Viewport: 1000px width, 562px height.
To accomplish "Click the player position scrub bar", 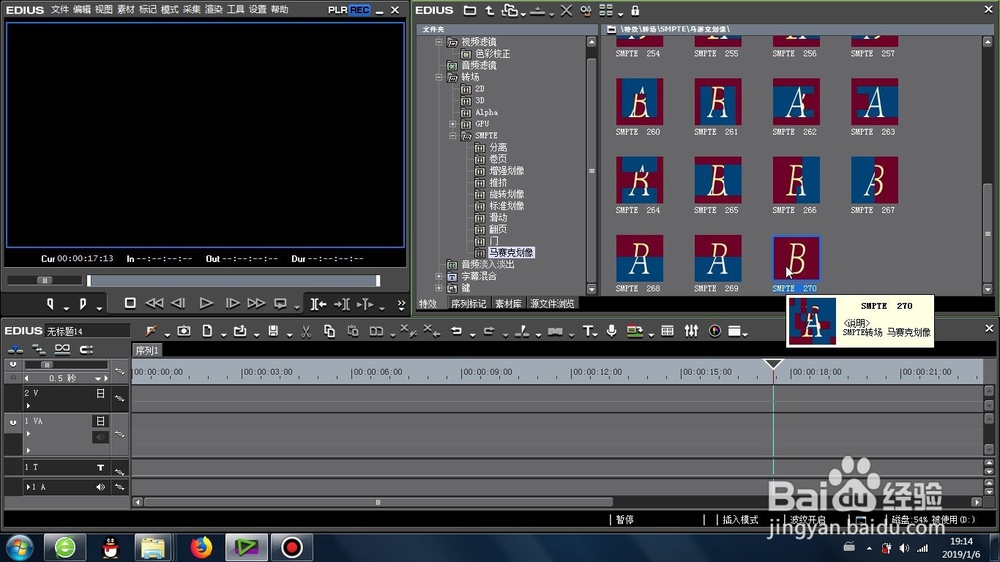I will tap(233, 281).
